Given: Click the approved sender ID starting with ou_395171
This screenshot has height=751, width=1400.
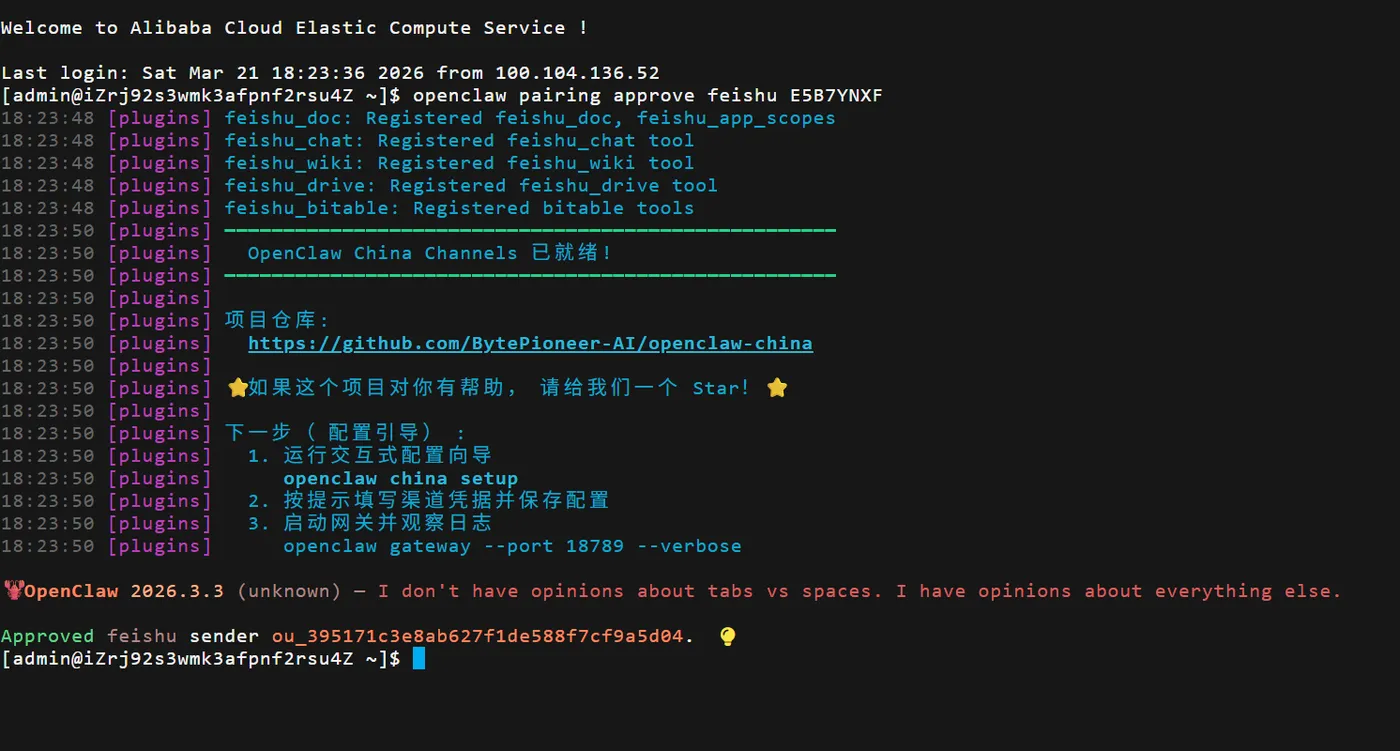Looking at the screenshot, I should point(477,636).
